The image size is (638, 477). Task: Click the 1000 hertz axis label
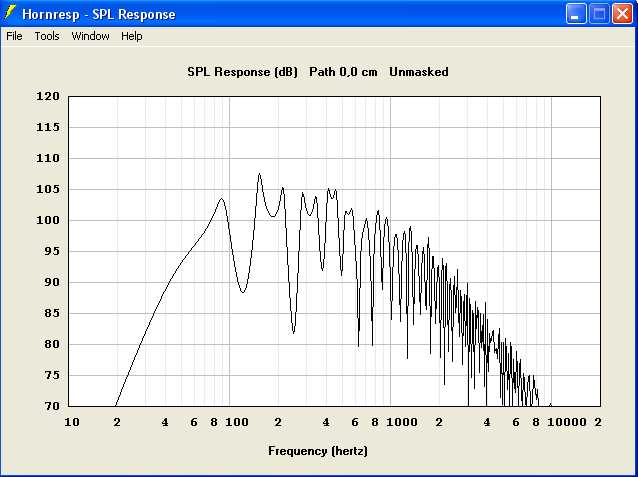tap(402, 422)
